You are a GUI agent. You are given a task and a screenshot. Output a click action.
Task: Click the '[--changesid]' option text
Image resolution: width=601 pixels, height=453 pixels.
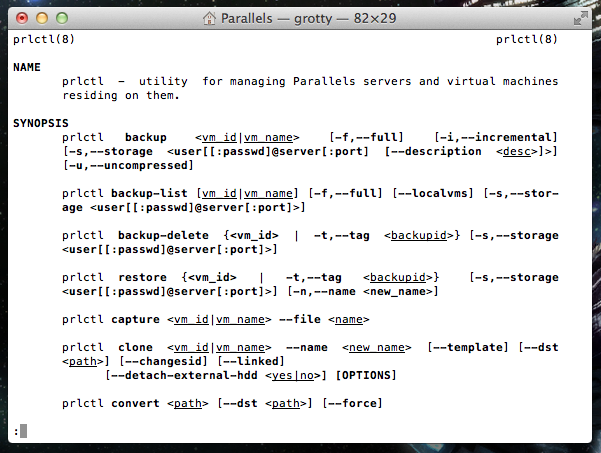(x=163, y=361)
